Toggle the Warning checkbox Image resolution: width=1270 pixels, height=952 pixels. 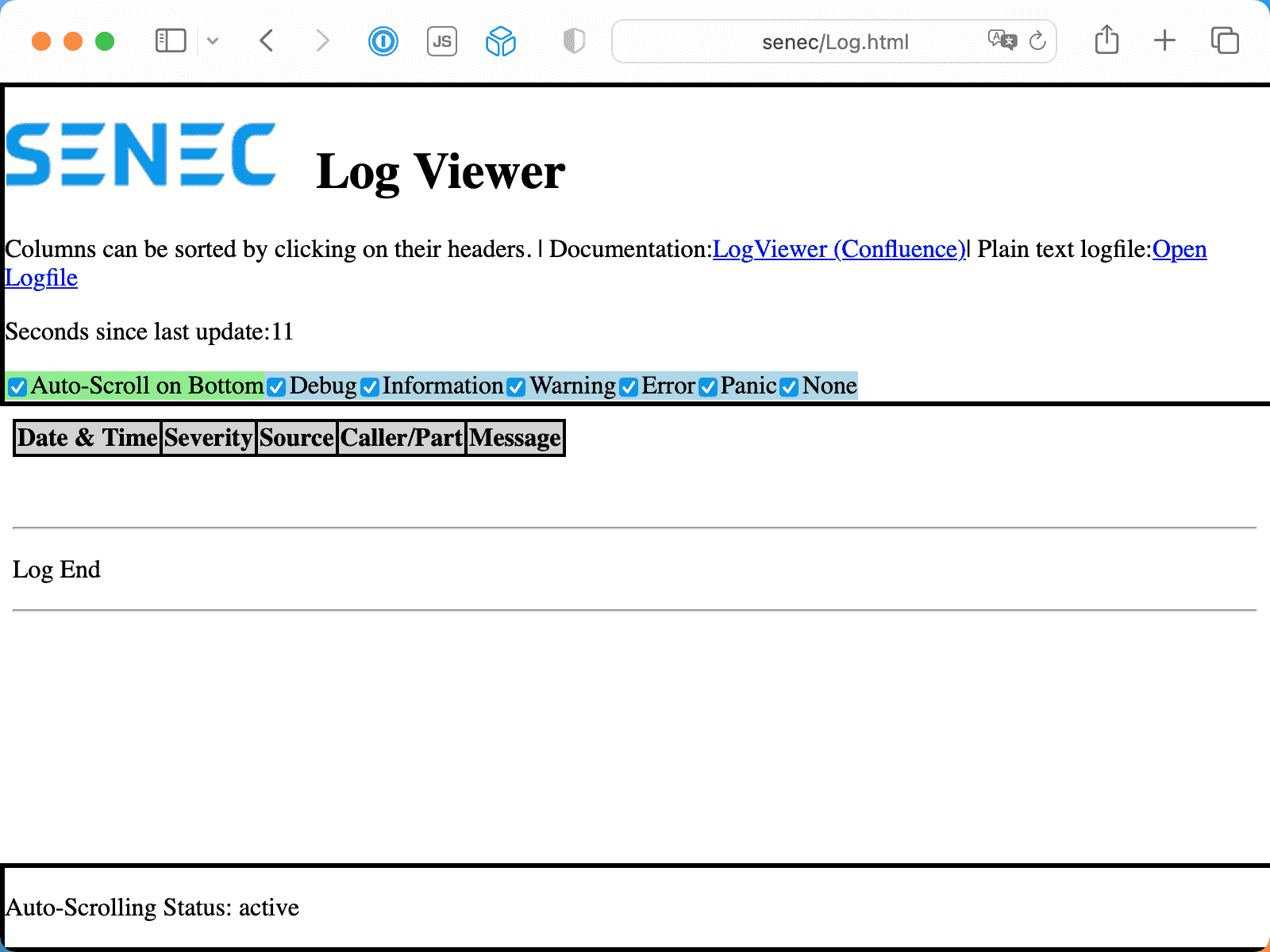click(516, 386)
